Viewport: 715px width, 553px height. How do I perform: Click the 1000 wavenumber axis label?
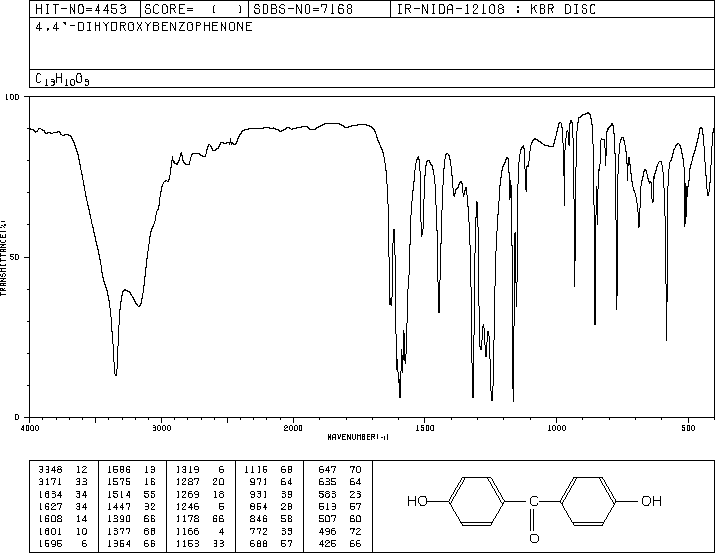(x=556, y=428)
